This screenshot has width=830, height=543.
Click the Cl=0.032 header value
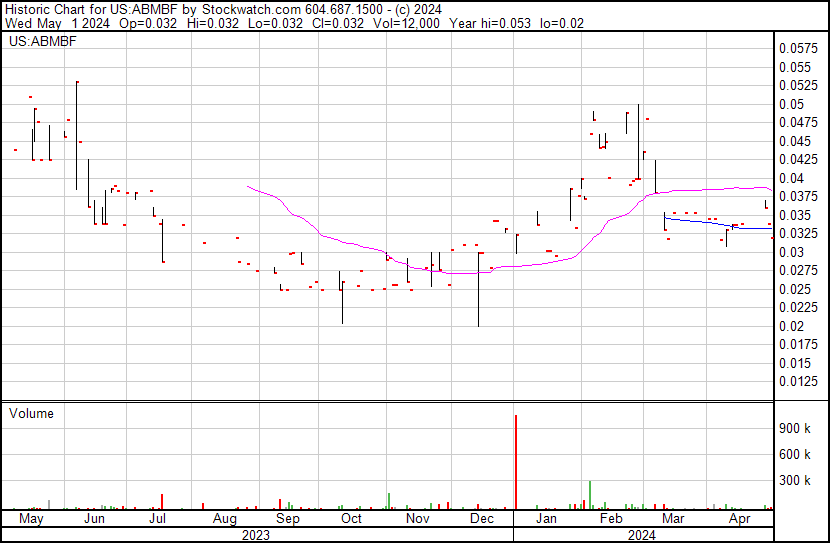pos(338,23)
